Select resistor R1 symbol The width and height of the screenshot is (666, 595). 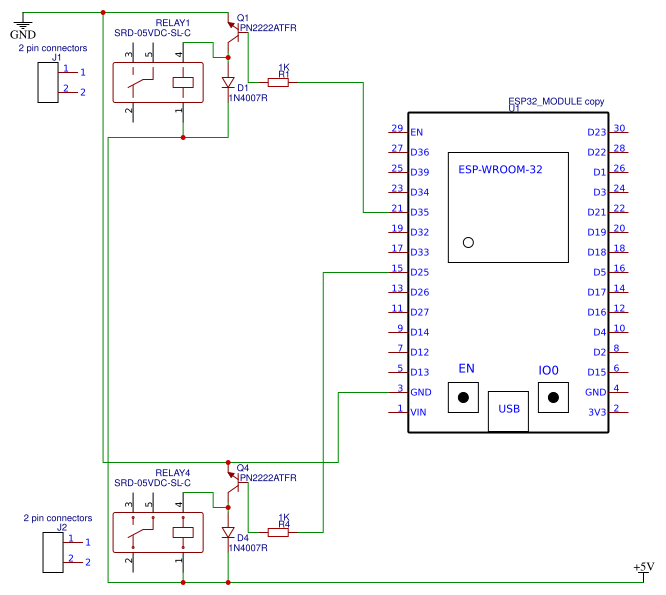coord(278,82)
